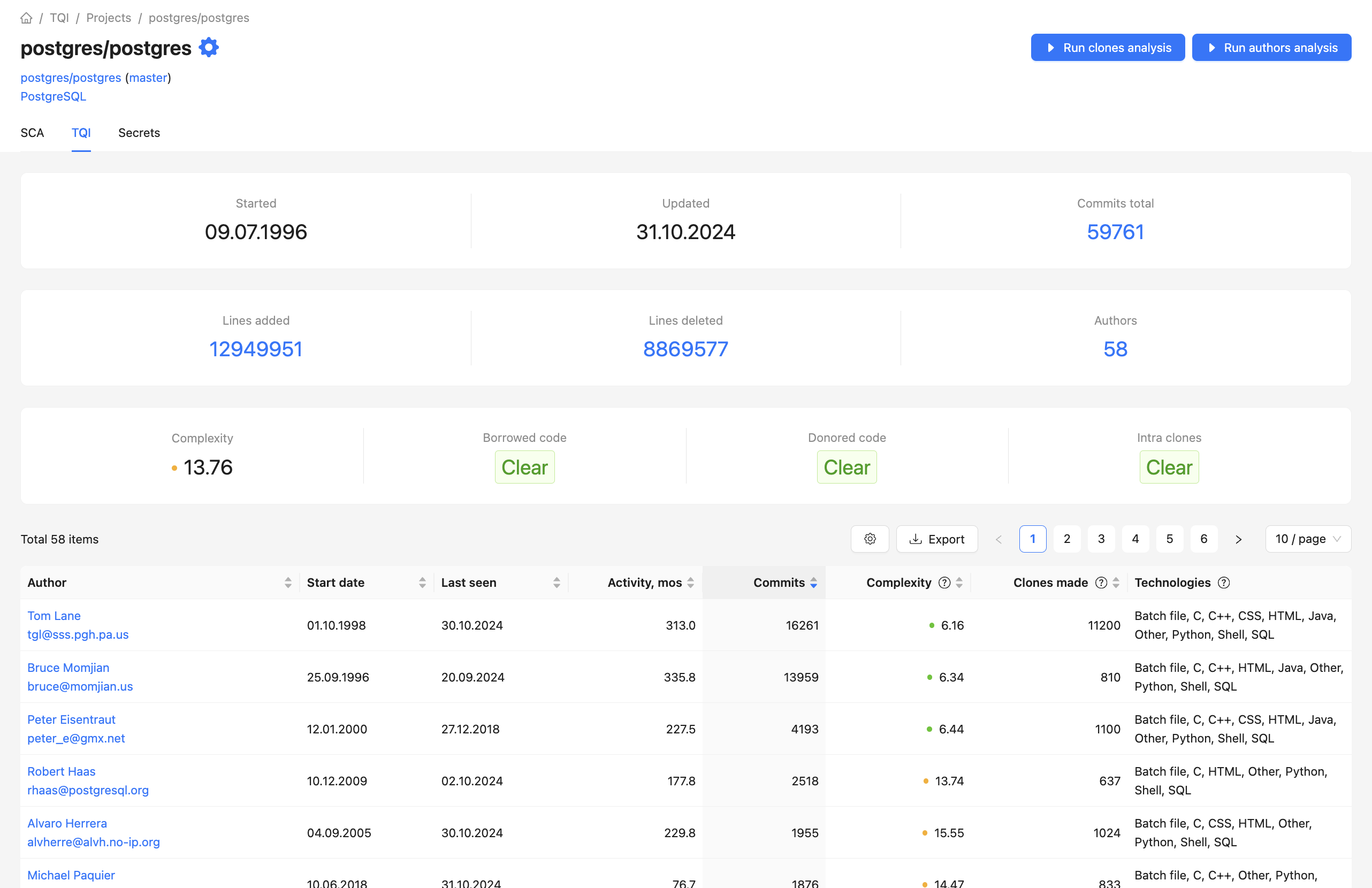Image resolution: width=1372 pixels, height=888 pixels.
Task: Click Borrowed code Clear badge
Action: [524, 467]
